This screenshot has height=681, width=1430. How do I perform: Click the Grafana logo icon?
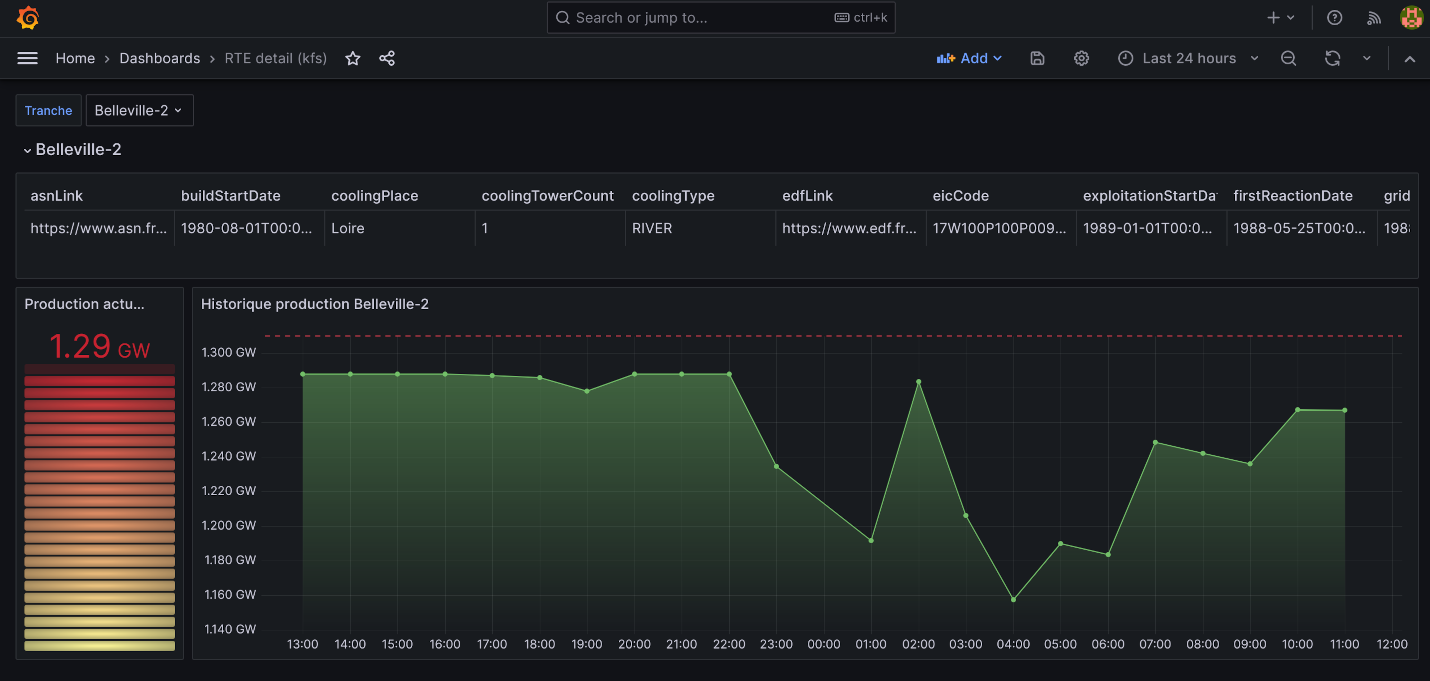tap(28, 18)
